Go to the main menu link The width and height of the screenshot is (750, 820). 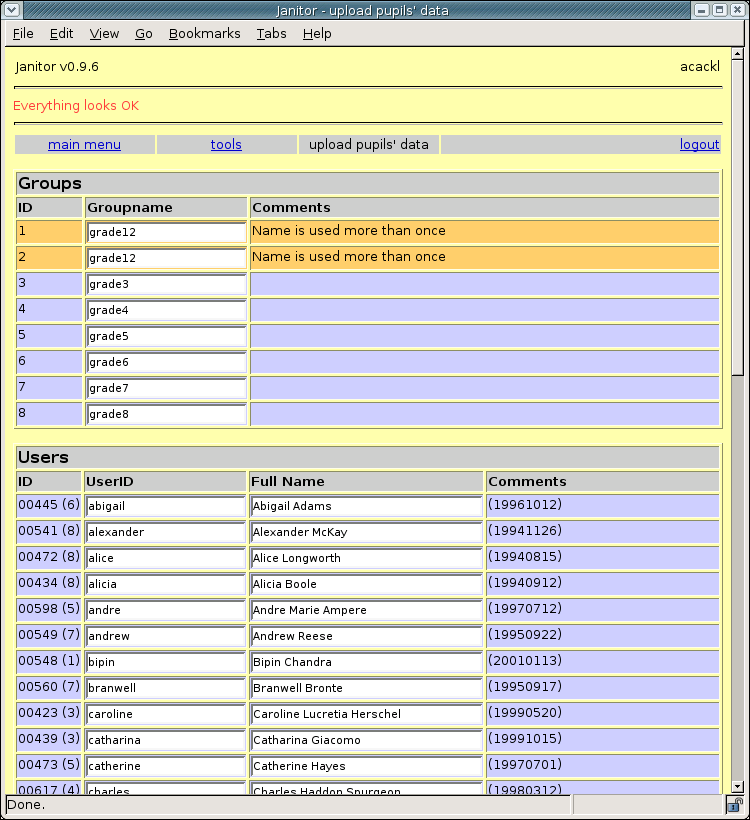tap(84, 144)
